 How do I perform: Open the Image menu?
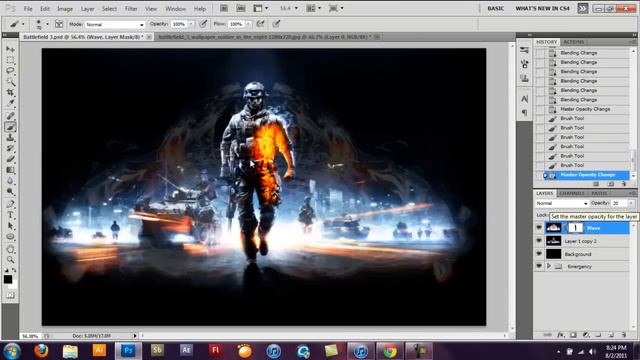(64, 9)
